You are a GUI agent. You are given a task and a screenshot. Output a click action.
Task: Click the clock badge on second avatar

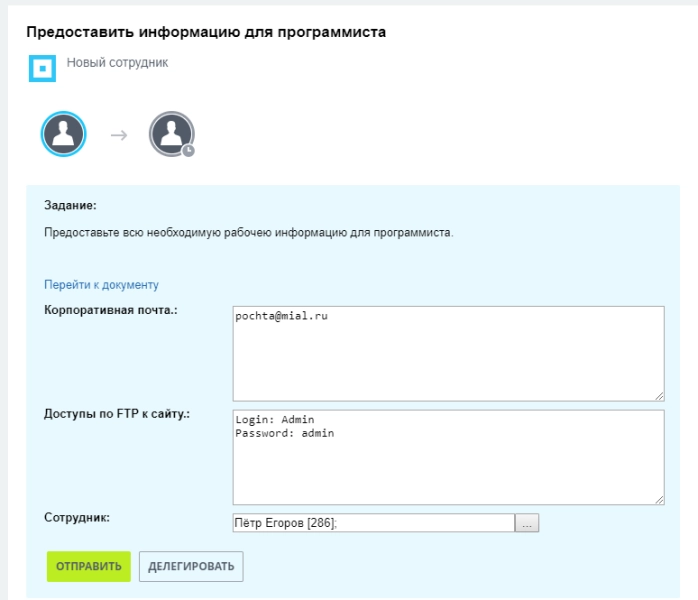188,150
